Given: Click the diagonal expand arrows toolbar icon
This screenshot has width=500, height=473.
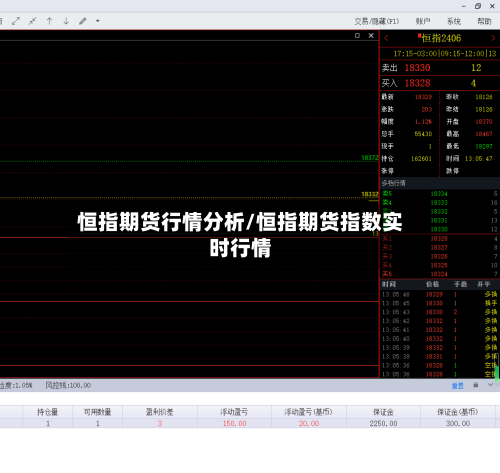Looking at the screenshot, I should [x=16, y=21].
